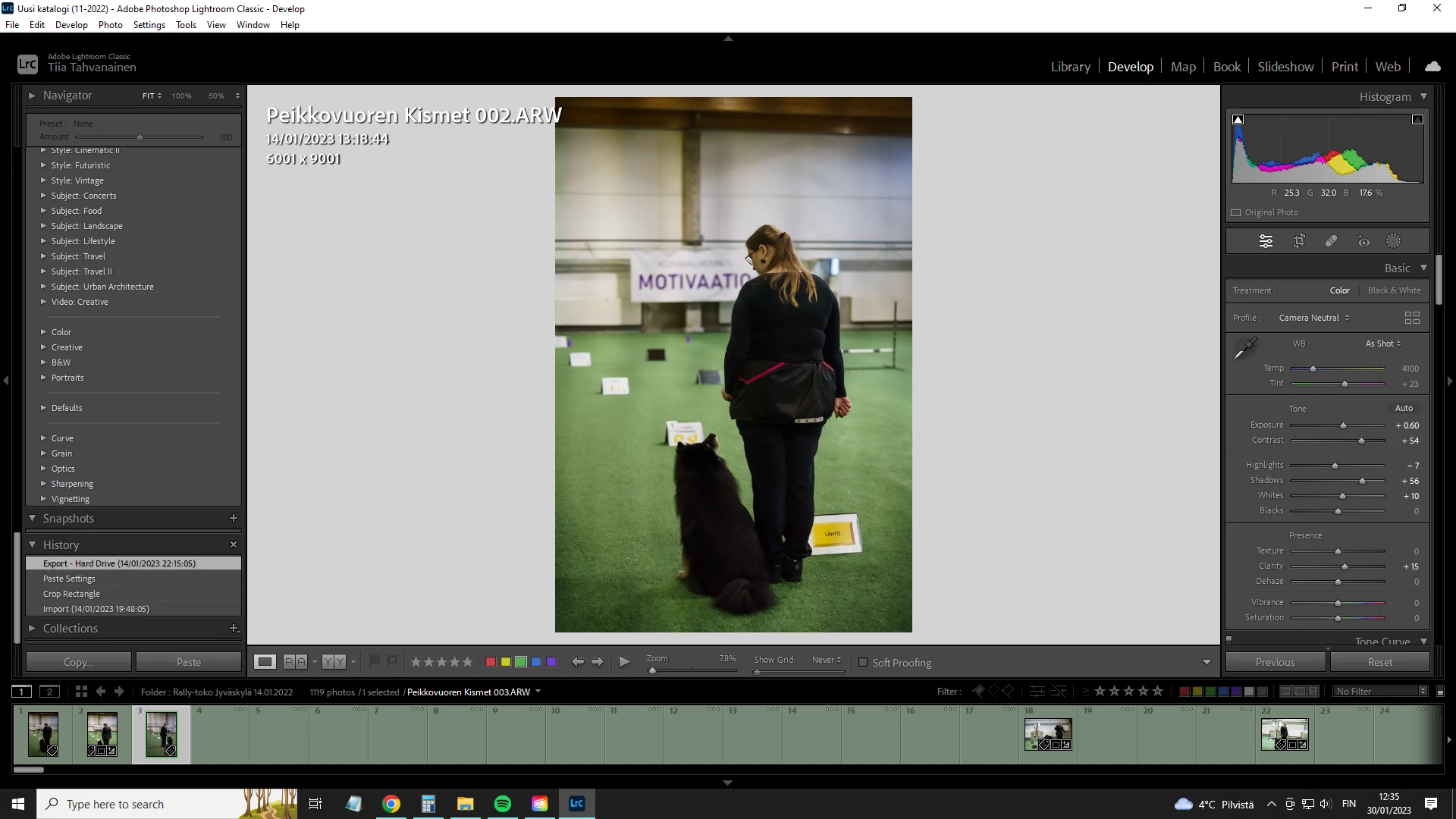Screen dimensions: 1456x819
Task: Open the Camera Neutral profile dropdown
Action: click(1313, 318)
